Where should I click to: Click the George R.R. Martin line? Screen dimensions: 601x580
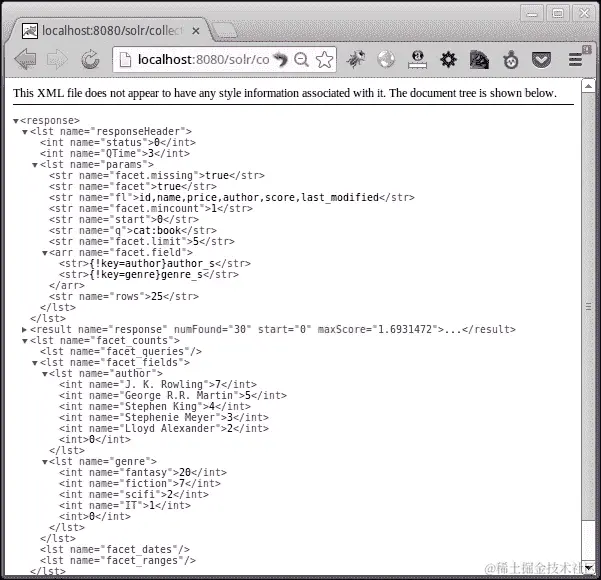173,396
